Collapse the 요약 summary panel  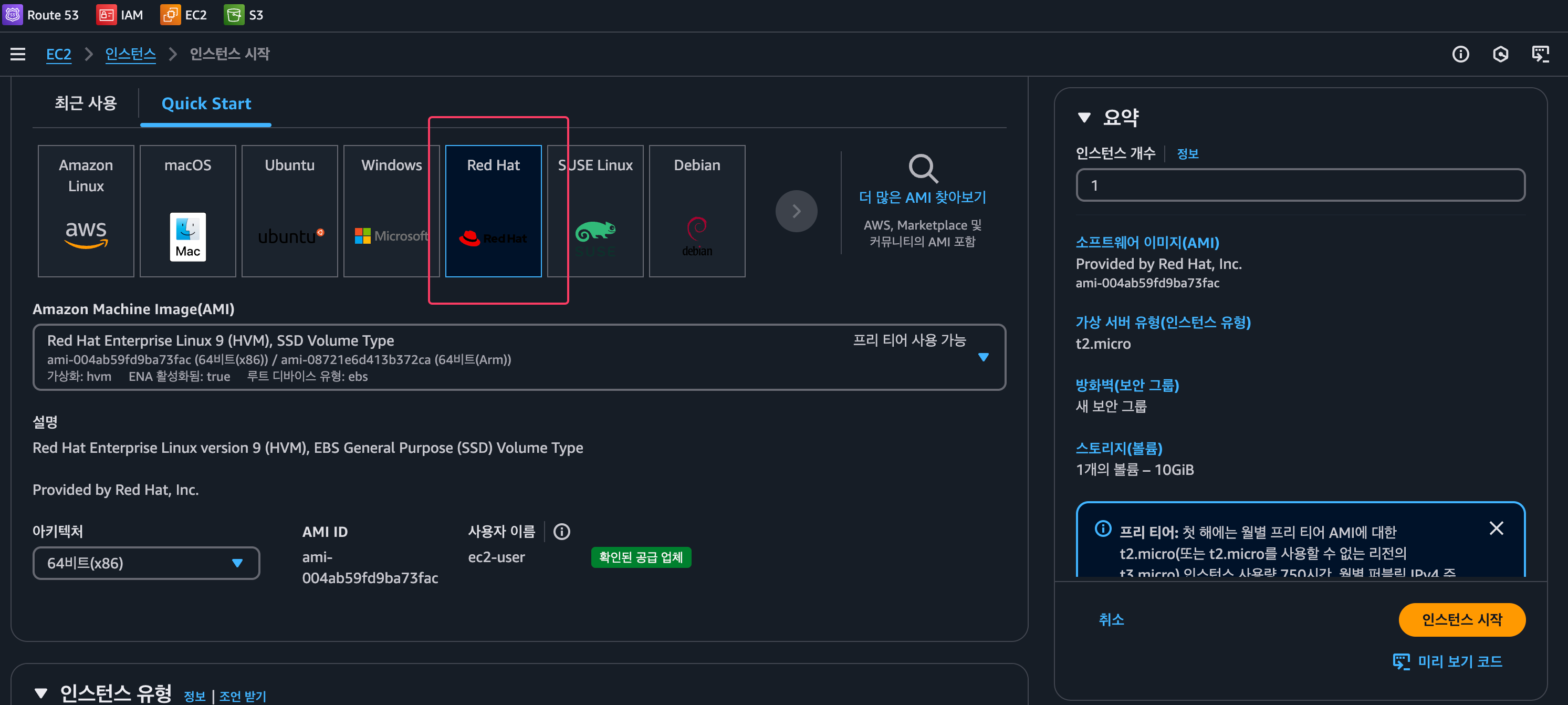[x=1084, y=118]
